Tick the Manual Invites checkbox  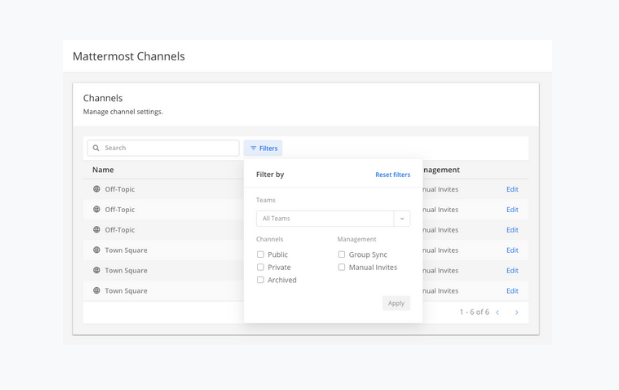tap(341, 267)
